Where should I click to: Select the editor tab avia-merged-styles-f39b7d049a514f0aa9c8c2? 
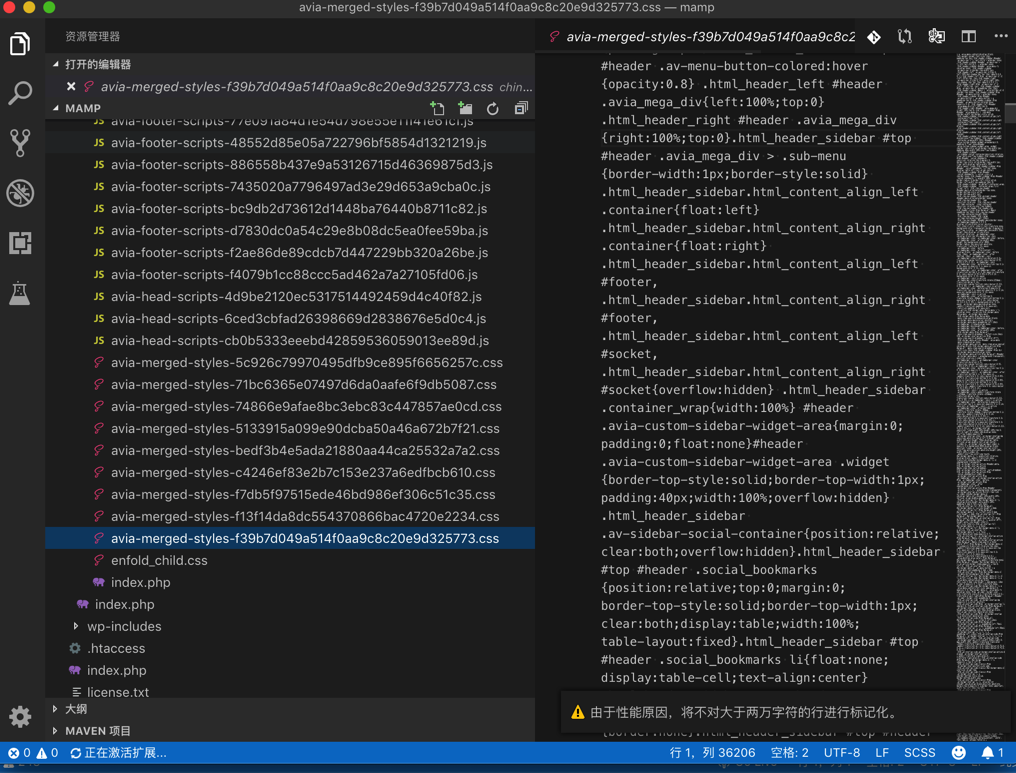pos(702,37)
